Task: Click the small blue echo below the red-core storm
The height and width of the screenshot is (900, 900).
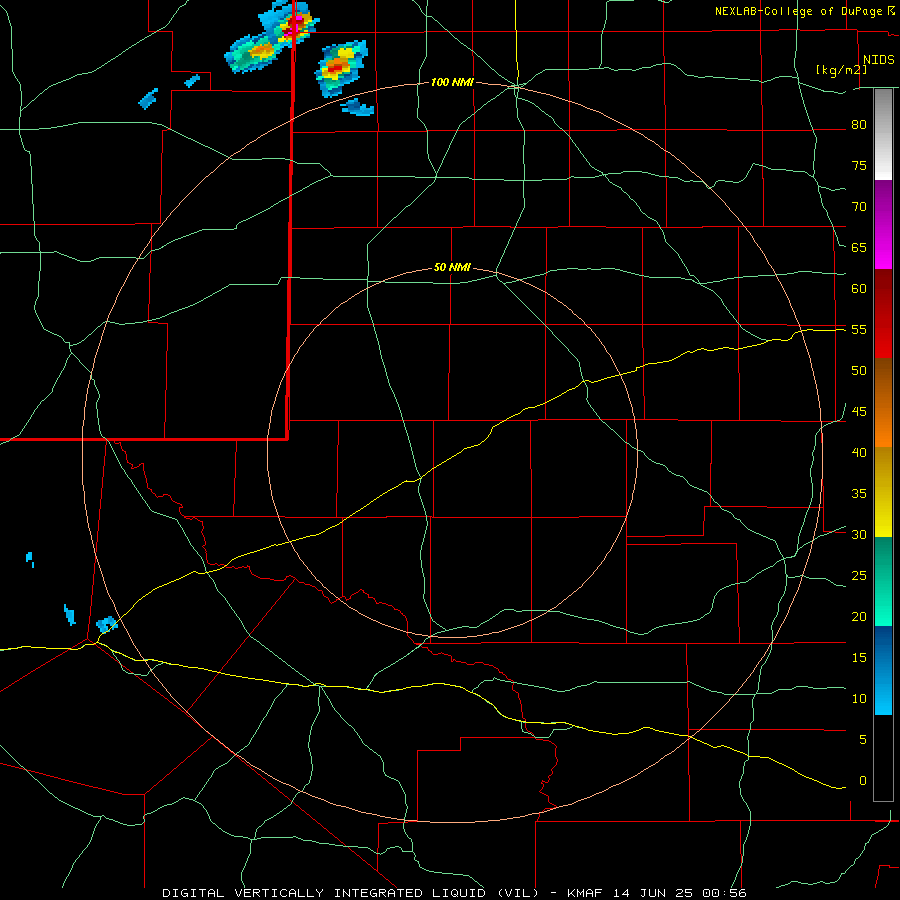Action: pyautogui.click(x=358, y=107)
